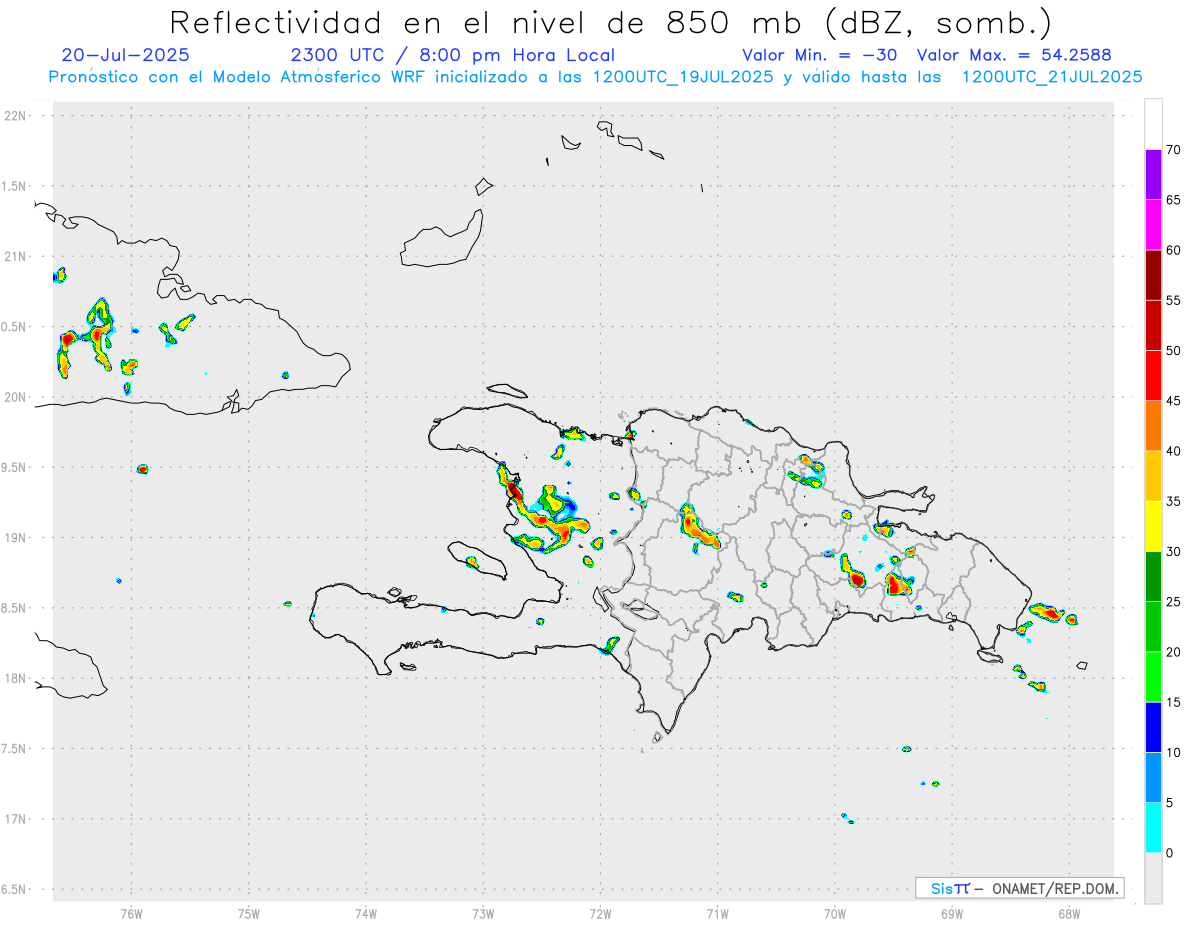Click the '30' value on the color scale

1173,552
